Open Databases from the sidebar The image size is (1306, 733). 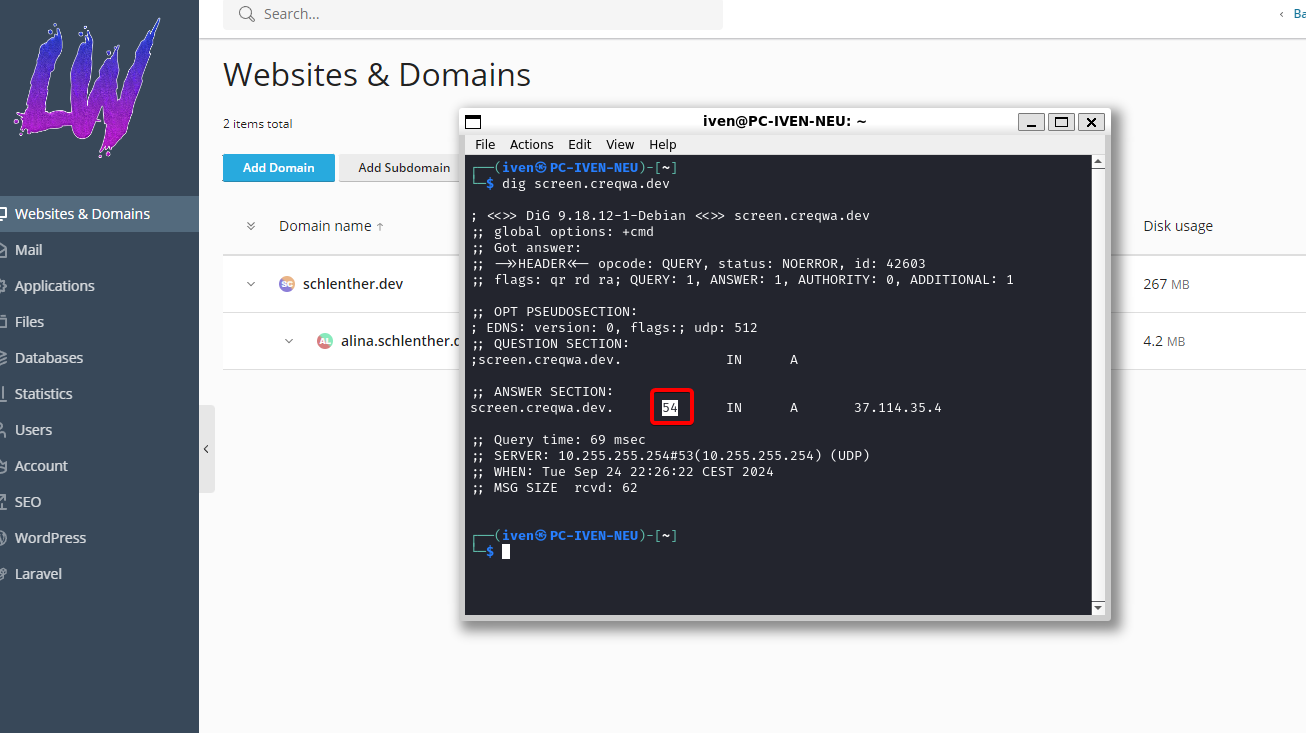48,358
